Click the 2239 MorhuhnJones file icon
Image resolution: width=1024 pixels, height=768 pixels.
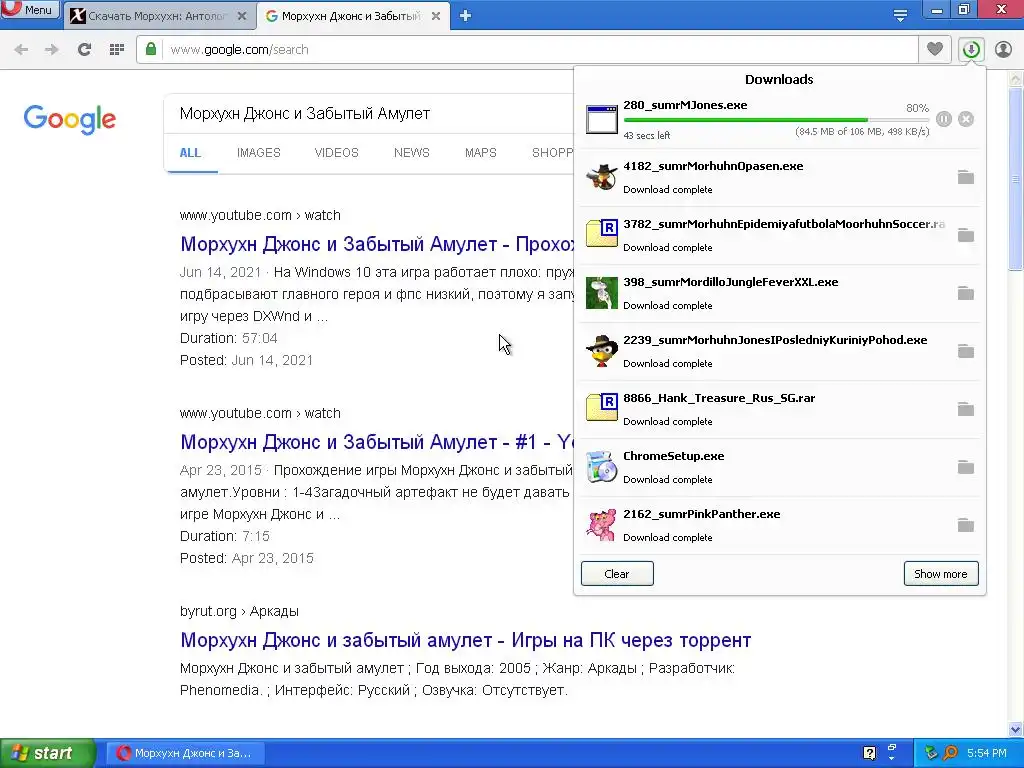[601, 351]
